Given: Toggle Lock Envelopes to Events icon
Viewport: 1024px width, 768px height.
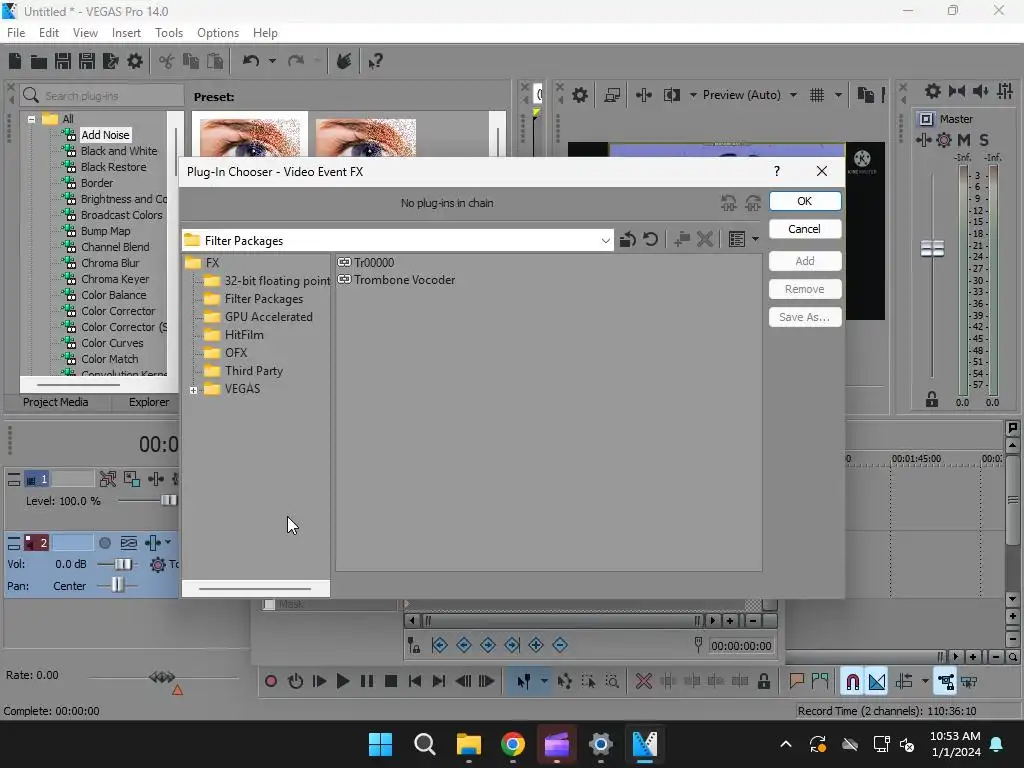Looking at the screenshot, I should pos(946,682).
